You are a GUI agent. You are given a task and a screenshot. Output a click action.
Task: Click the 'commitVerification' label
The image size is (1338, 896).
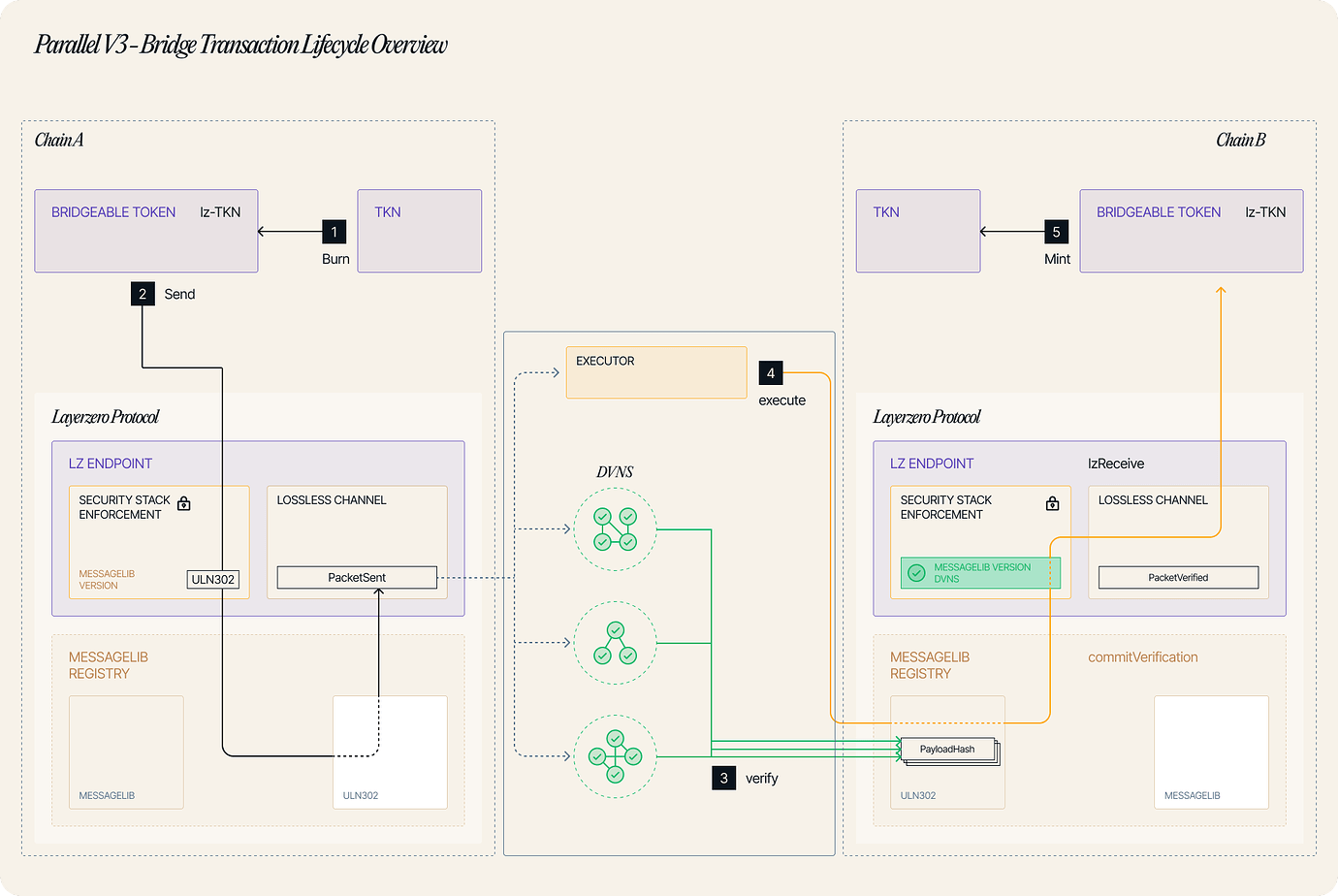coord(1143,657)
